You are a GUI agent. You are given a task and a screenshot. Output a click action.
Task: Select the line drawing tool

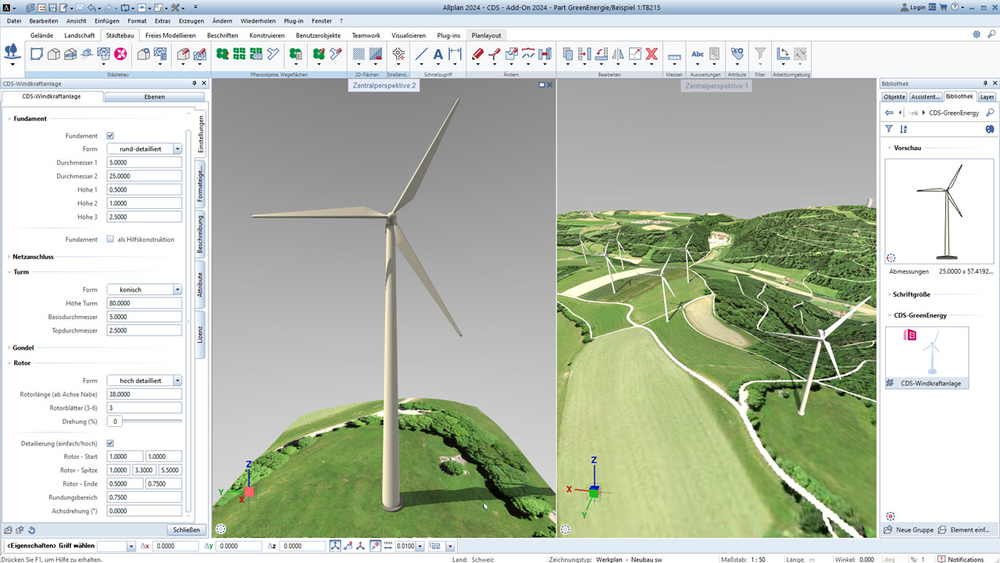point(421,55)
